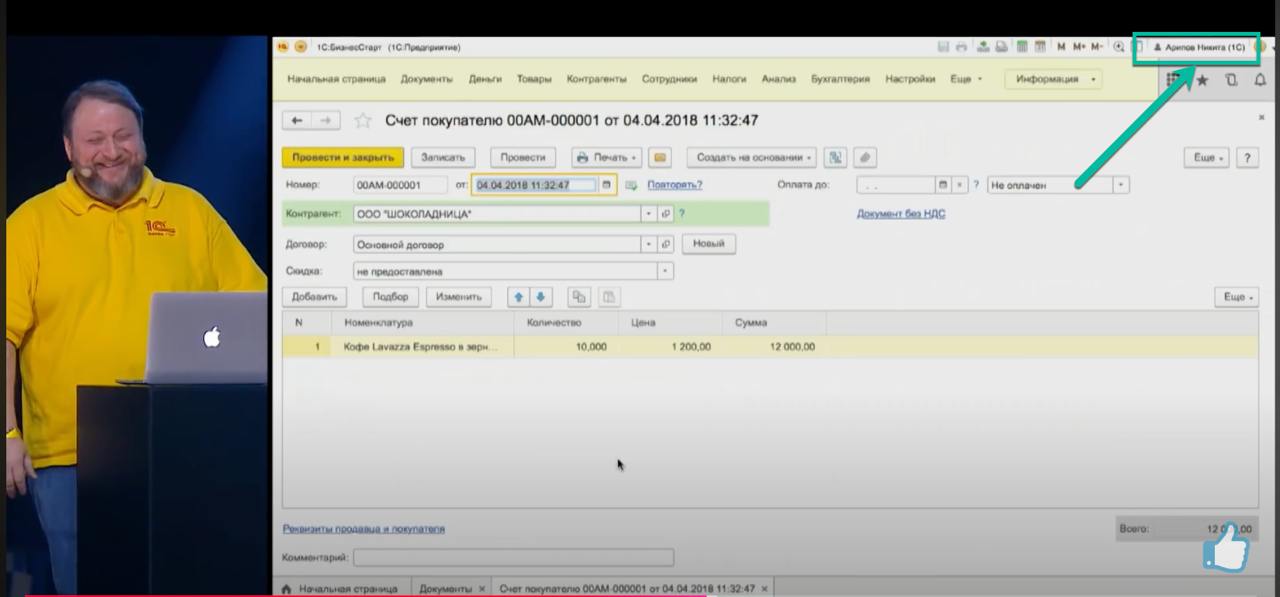Click home icon on Начальная страница tab

click(x=287, y=588)
